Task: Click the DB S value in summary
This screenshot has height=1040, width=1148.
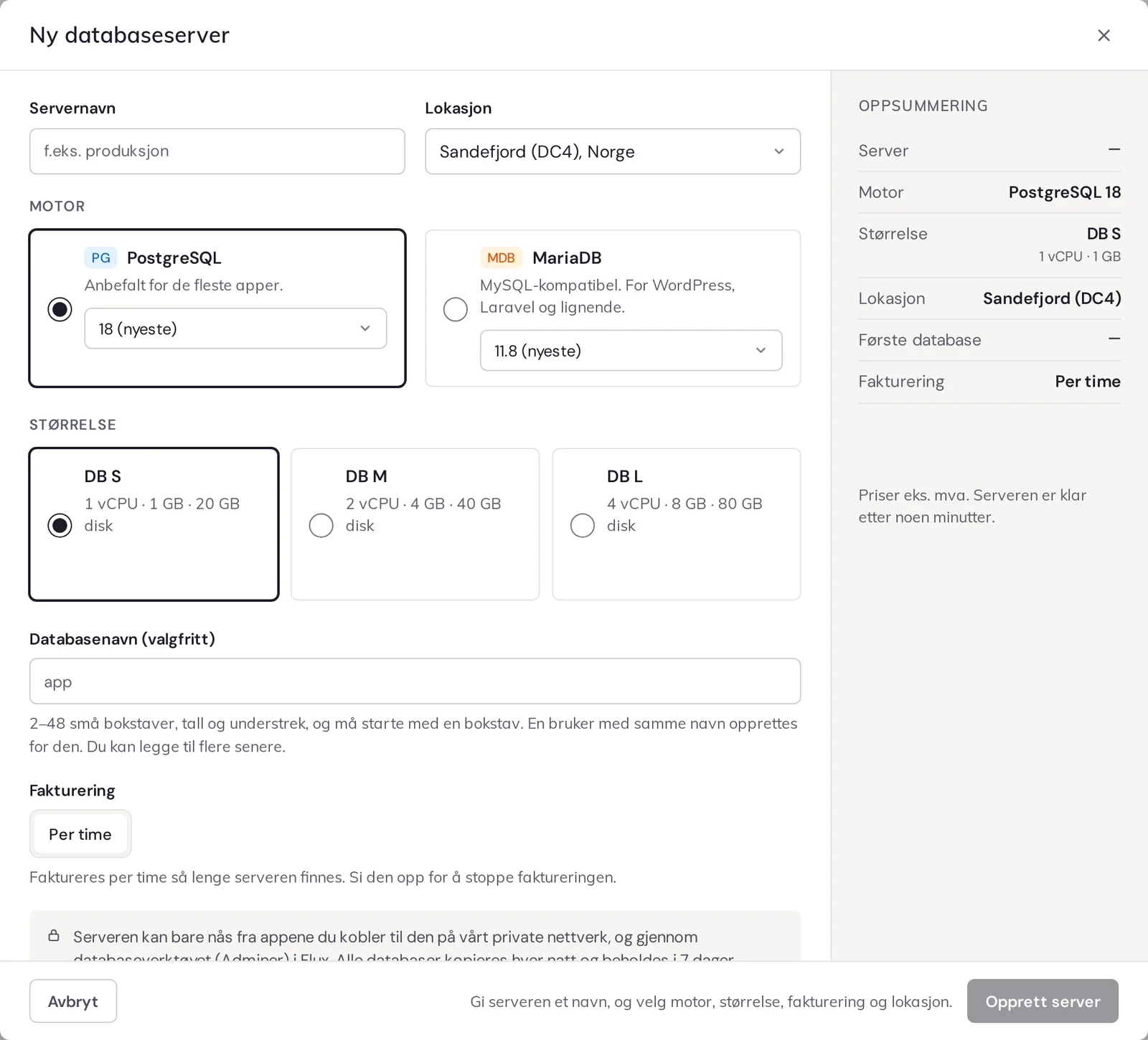Action: click(1104, 234)
